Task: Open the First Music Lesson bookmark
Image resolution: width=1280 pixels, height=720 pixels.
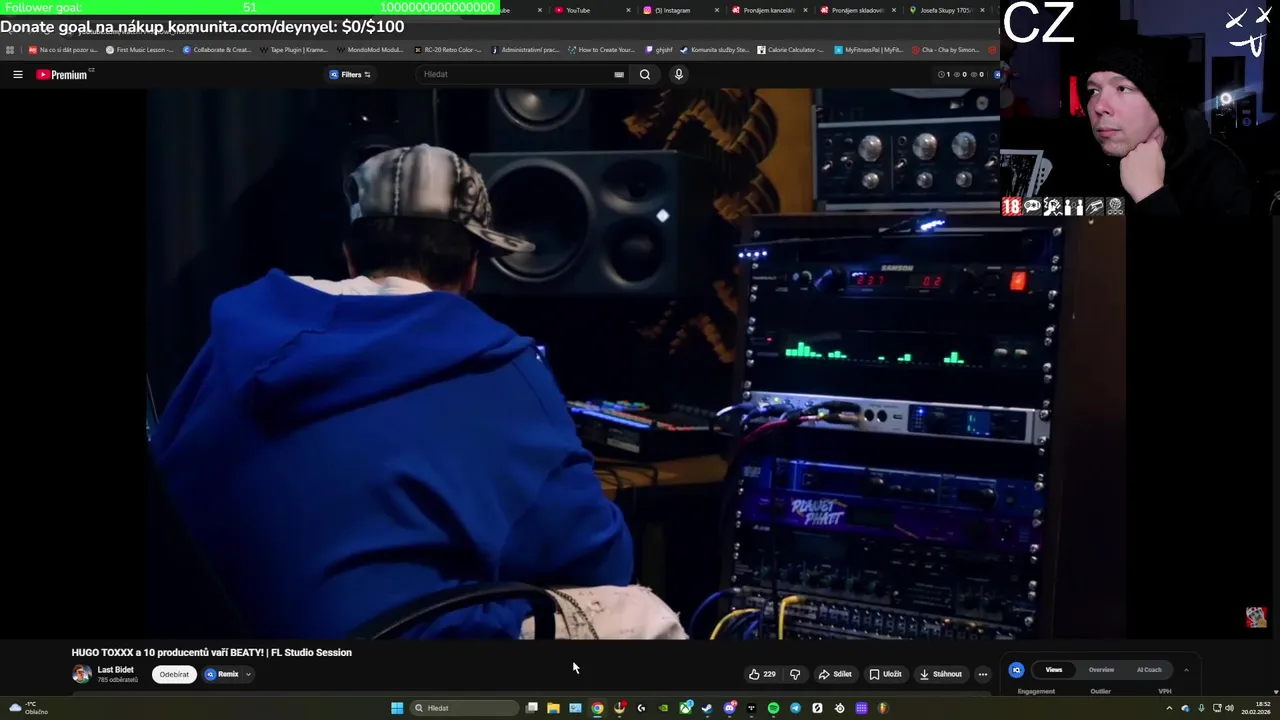Action: pos(139,49)
